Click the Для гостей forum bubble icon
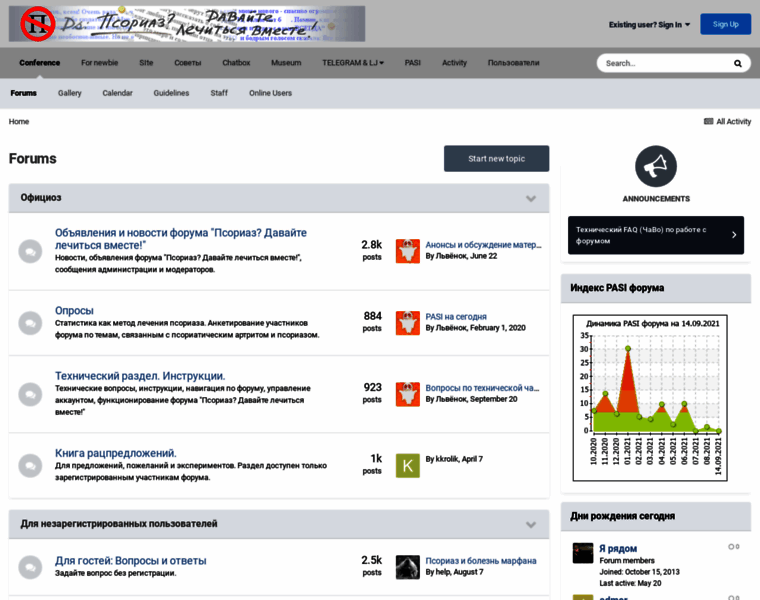 (30, 567)
